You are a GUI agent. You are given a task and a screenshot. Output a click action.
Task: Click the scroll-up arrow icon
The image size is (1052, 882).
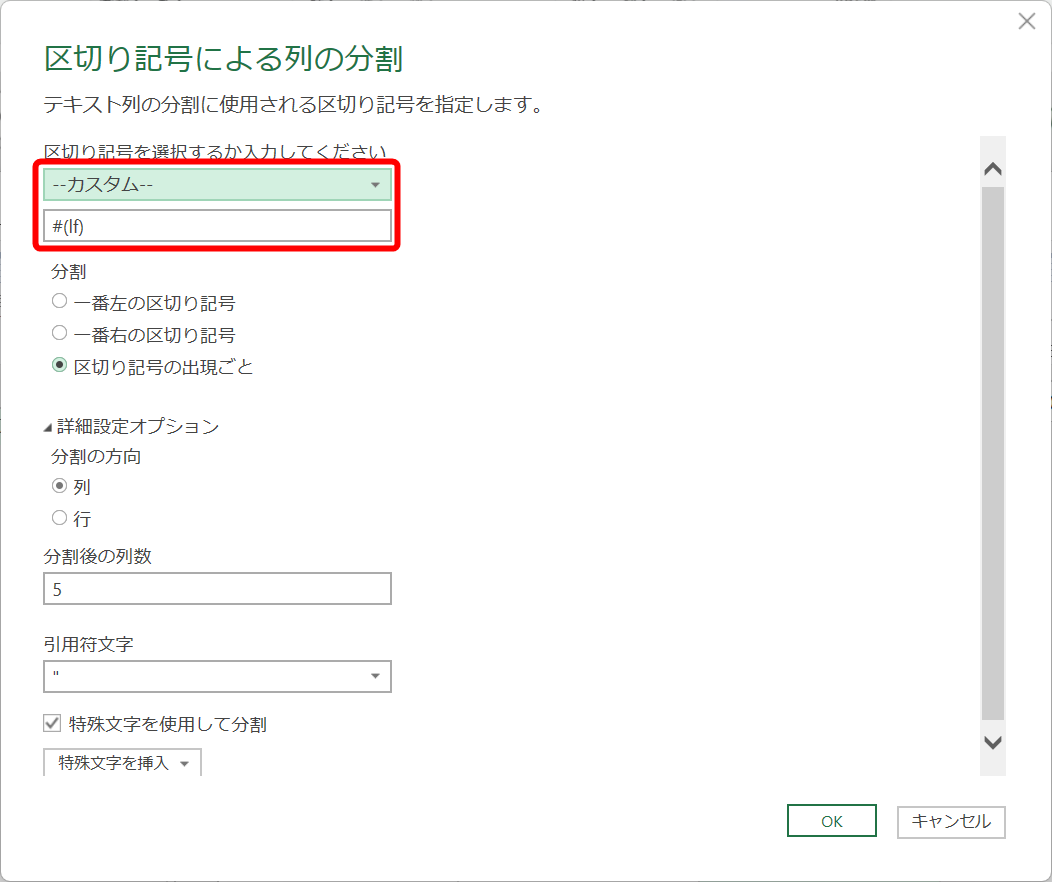(x=993, y=169)
